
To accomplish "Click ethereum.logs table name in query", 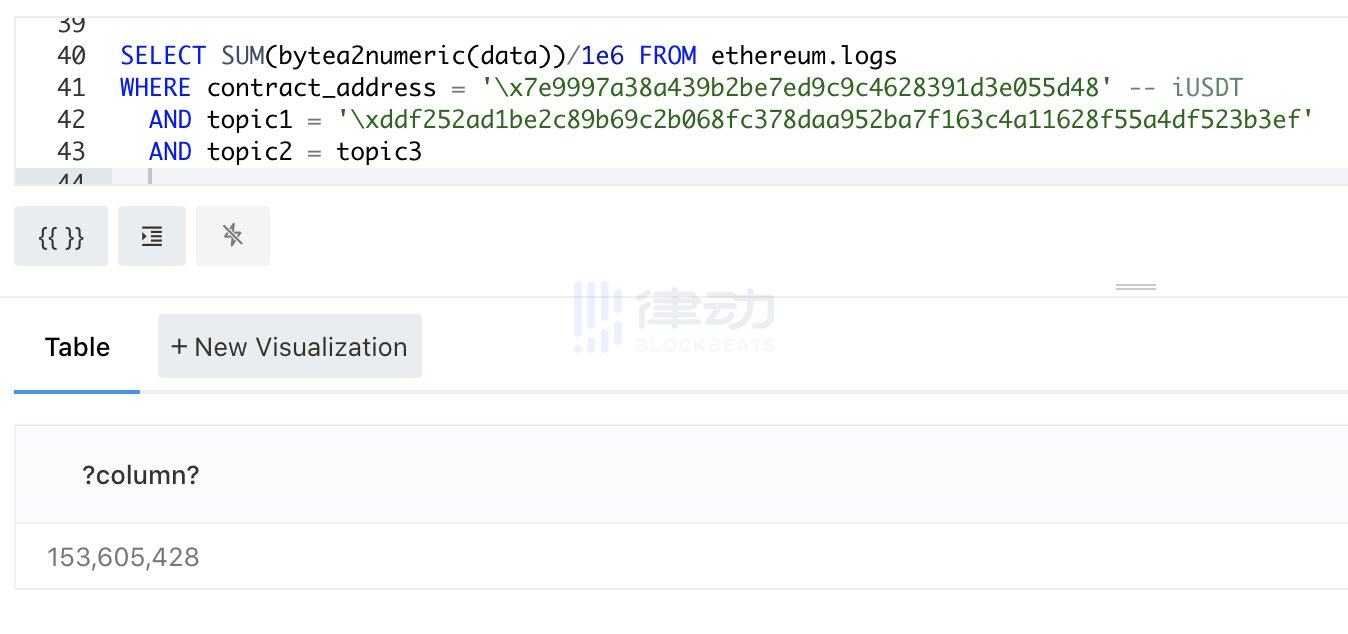I will 803,55.
